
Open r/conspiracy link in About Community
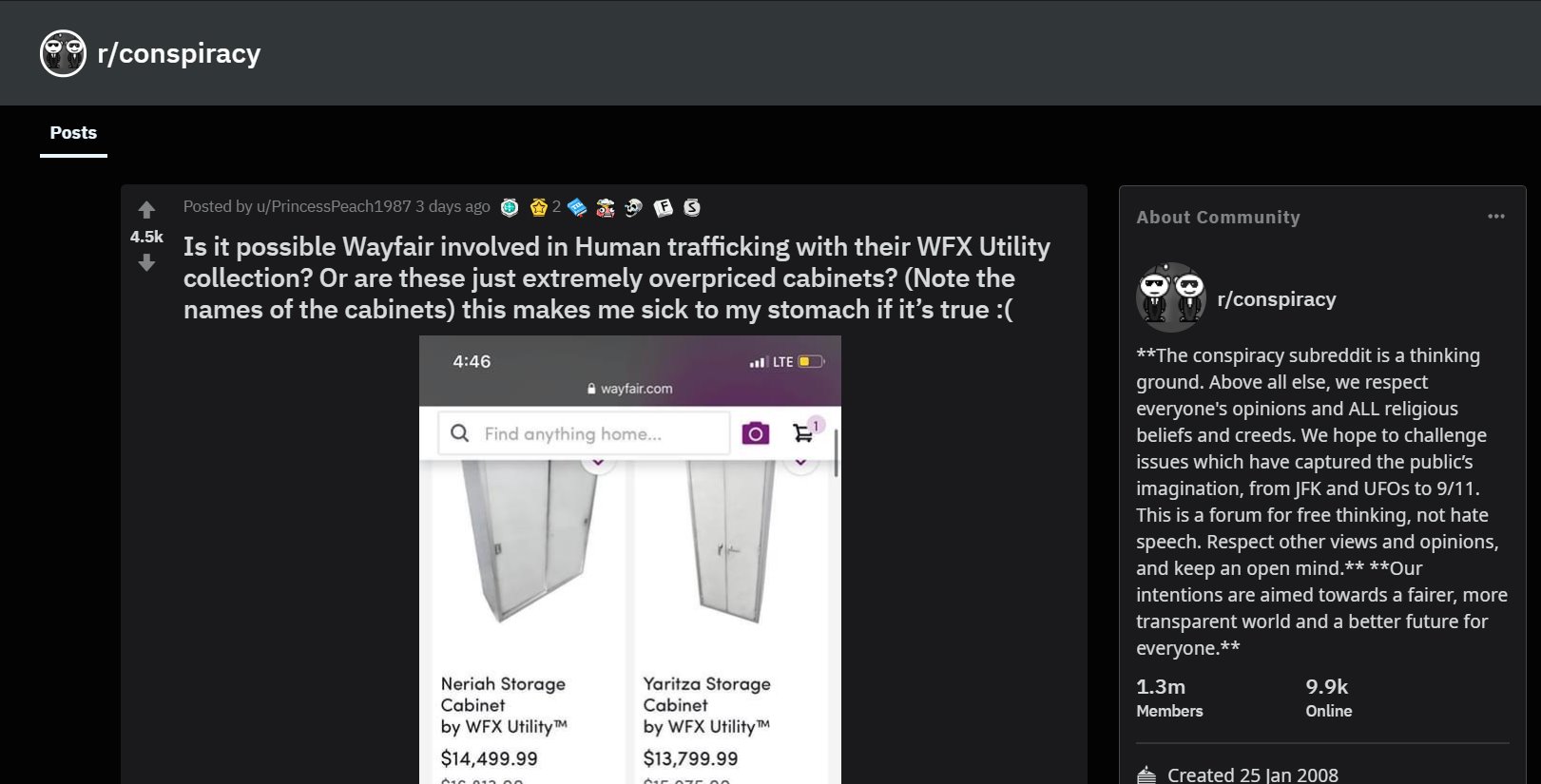tap(1277, 299)
